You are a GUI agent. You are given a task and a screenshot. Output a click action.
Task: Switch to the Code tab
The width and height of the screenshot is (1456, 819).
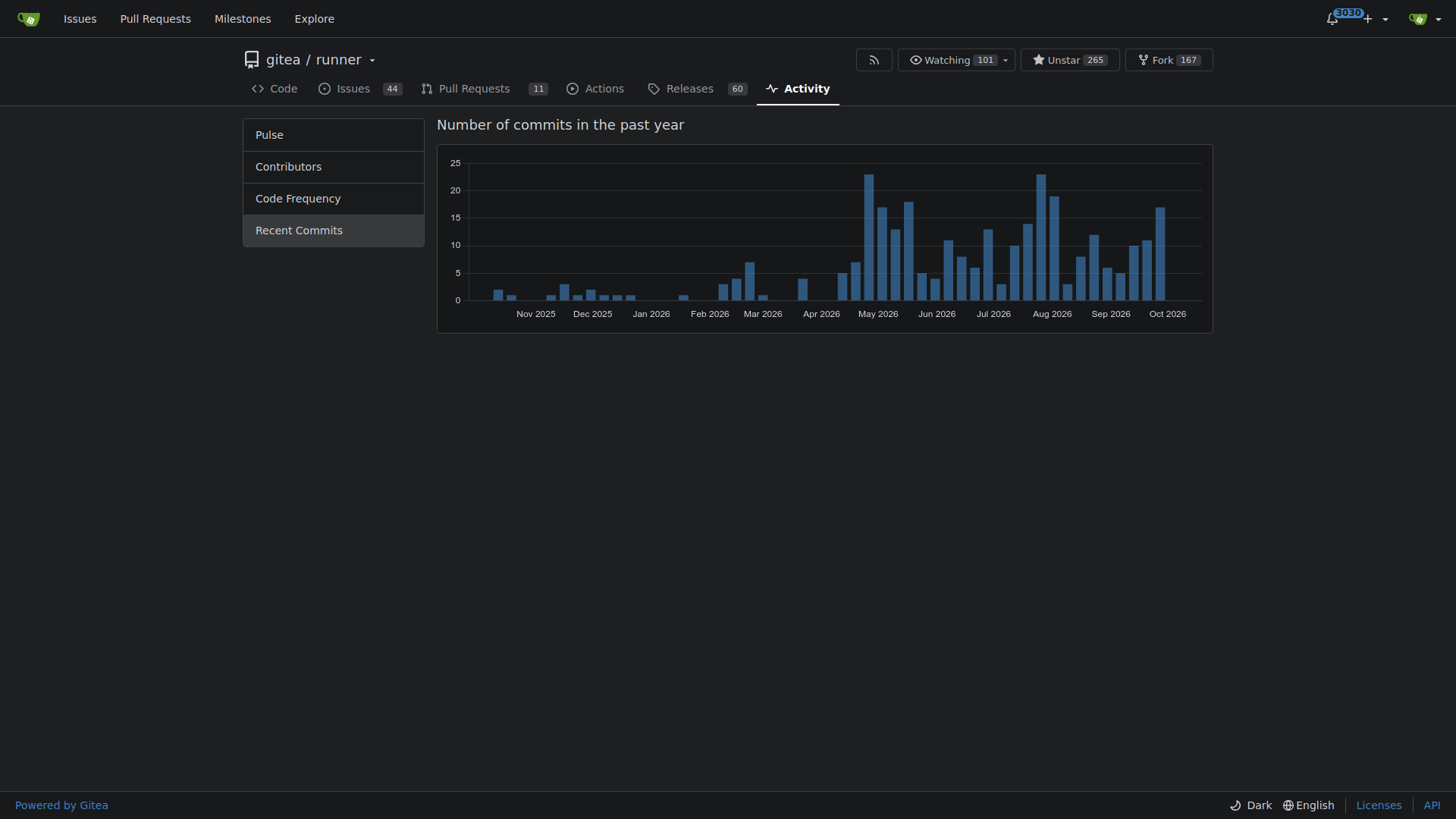275,89
